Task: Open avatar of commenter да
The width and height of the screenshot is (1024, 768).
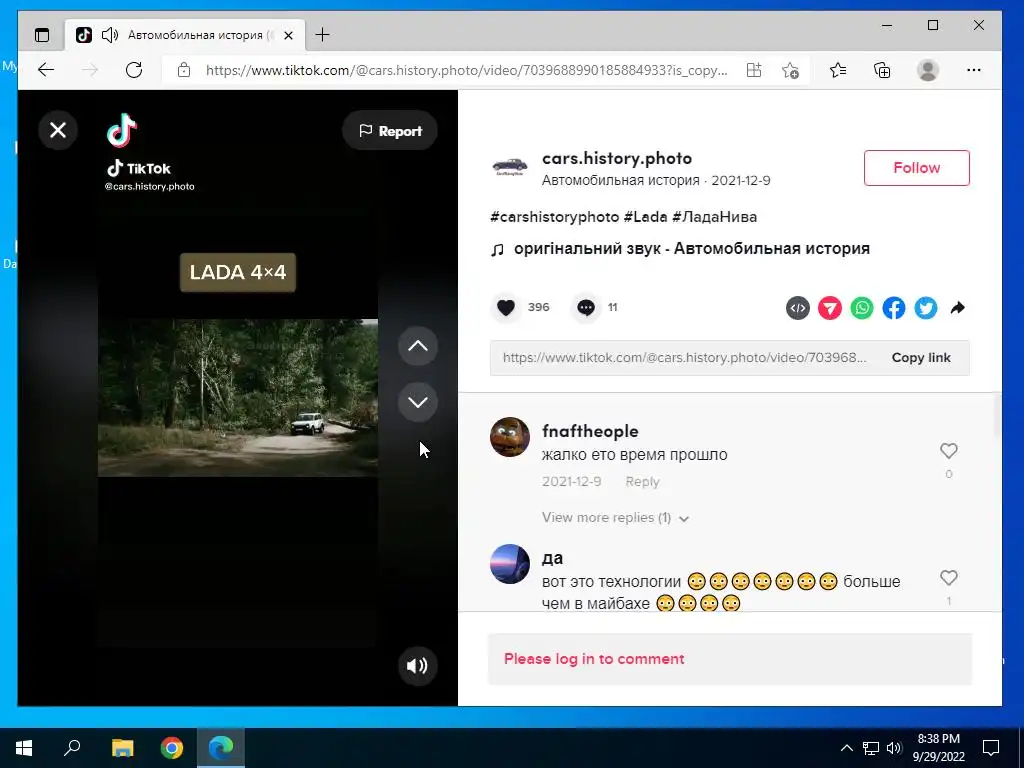Action: [510, 564]
